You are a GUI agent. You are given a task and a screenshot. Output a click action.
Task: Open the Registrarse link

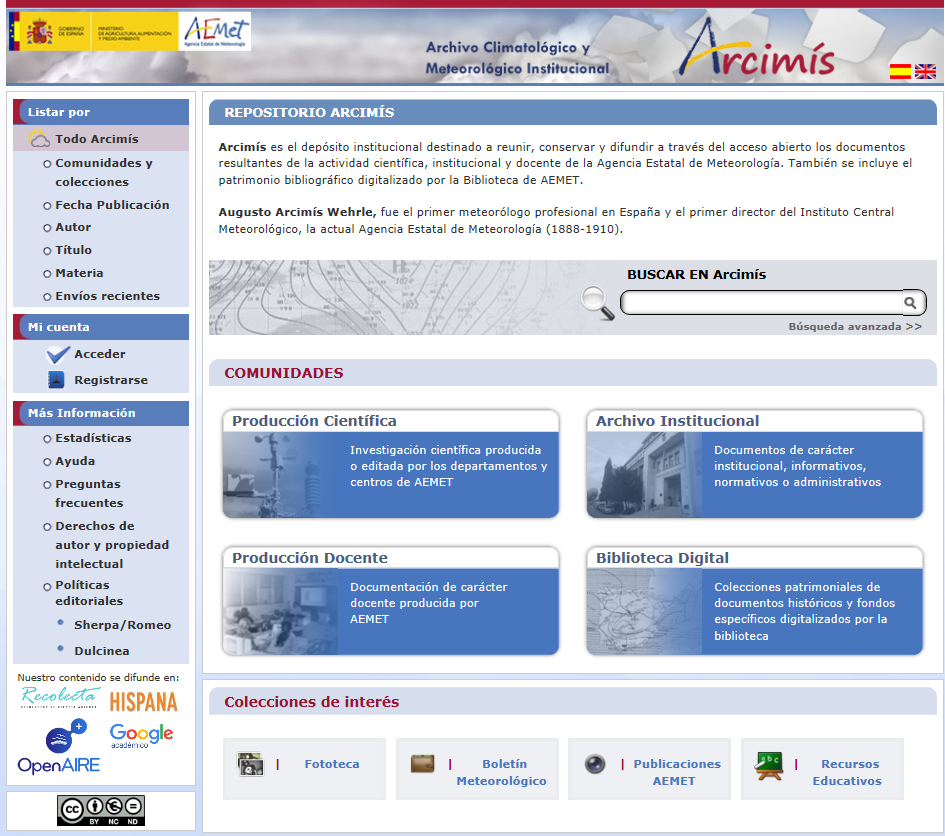111,380
